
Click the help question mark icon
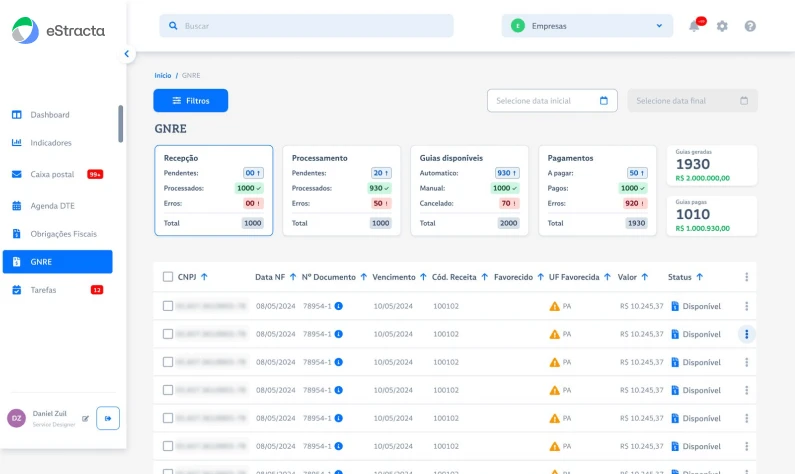click(750, 26)
